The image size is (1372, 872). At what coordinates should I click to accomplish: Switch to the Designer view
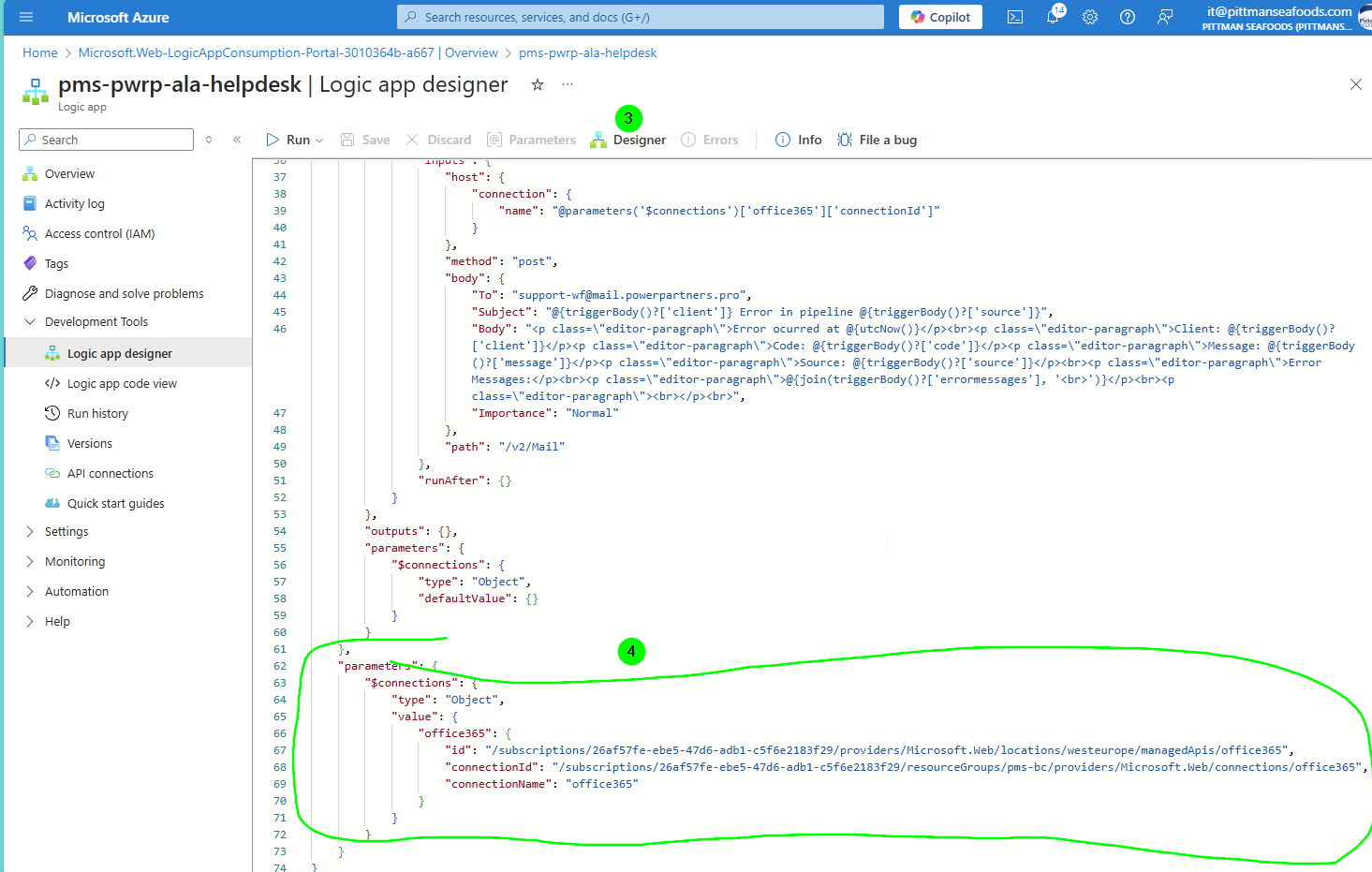click(x=628, y=140)
